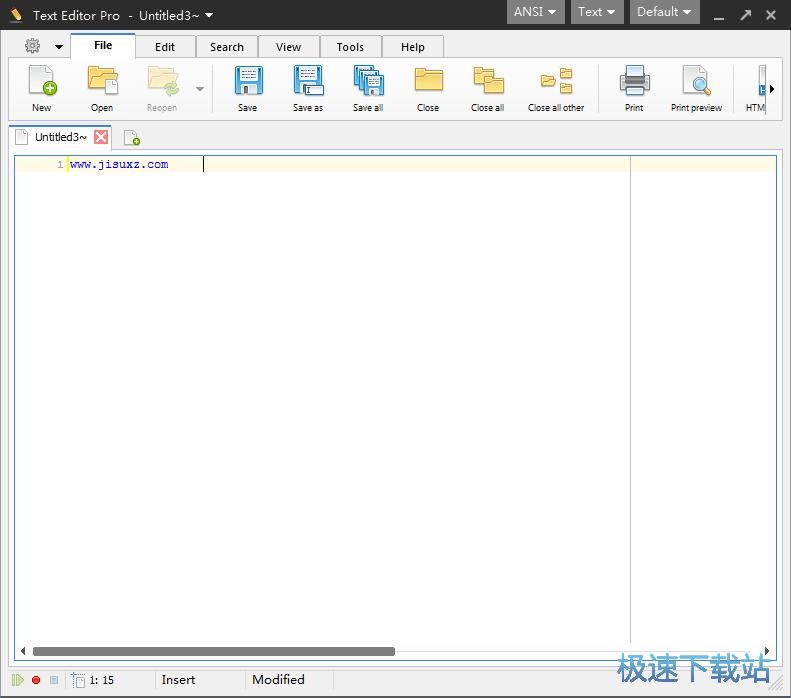The height and width of the screenshot is (698, 791).
Task: Click the horizontal scrollbar thumb
Action: tap(213, 652)
